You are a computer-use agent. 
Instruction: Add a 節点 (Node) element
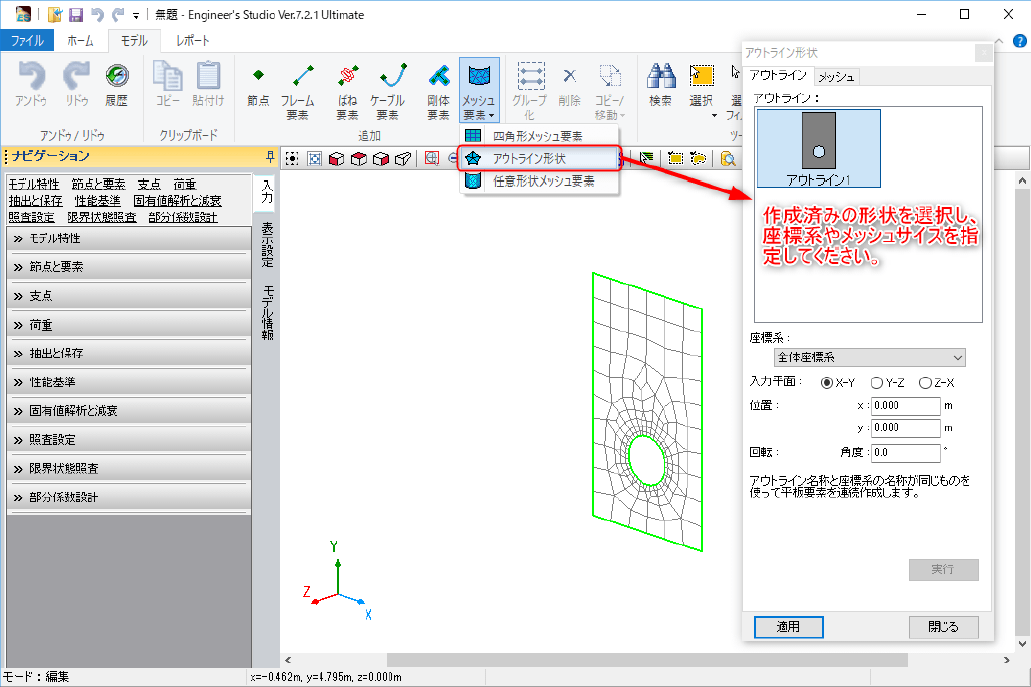[x=258, y=83]
